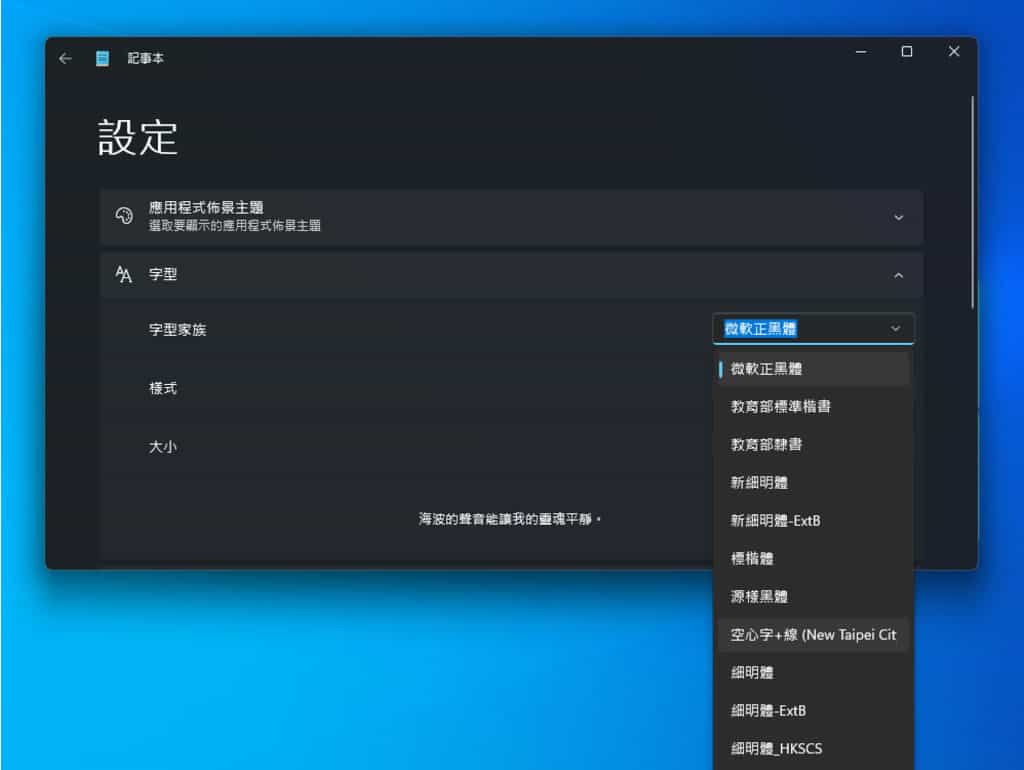Select 細明體_HKSCS font option
Viewport: 1024px width, 770px height.
click(x=813, y=748)
